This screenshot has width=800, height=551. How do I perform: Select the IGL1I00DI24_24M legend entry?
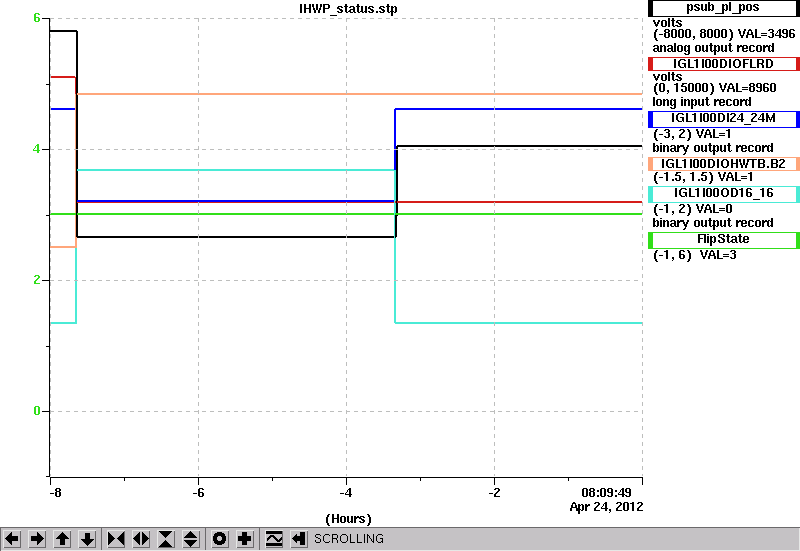tap(723, 118)
